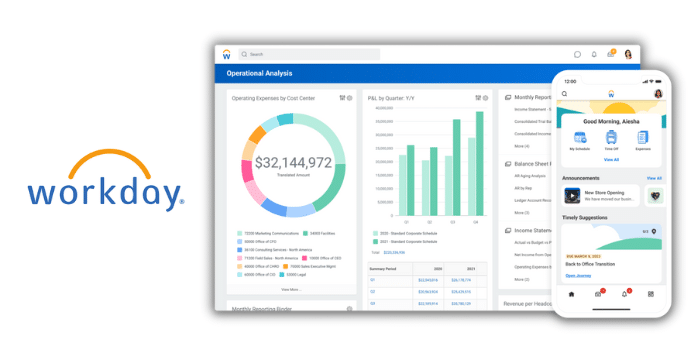Open gear settings on P&L by Quarter card
Image resolution: width=700 pixels, height=360 pixels.
tap(485, 98)
